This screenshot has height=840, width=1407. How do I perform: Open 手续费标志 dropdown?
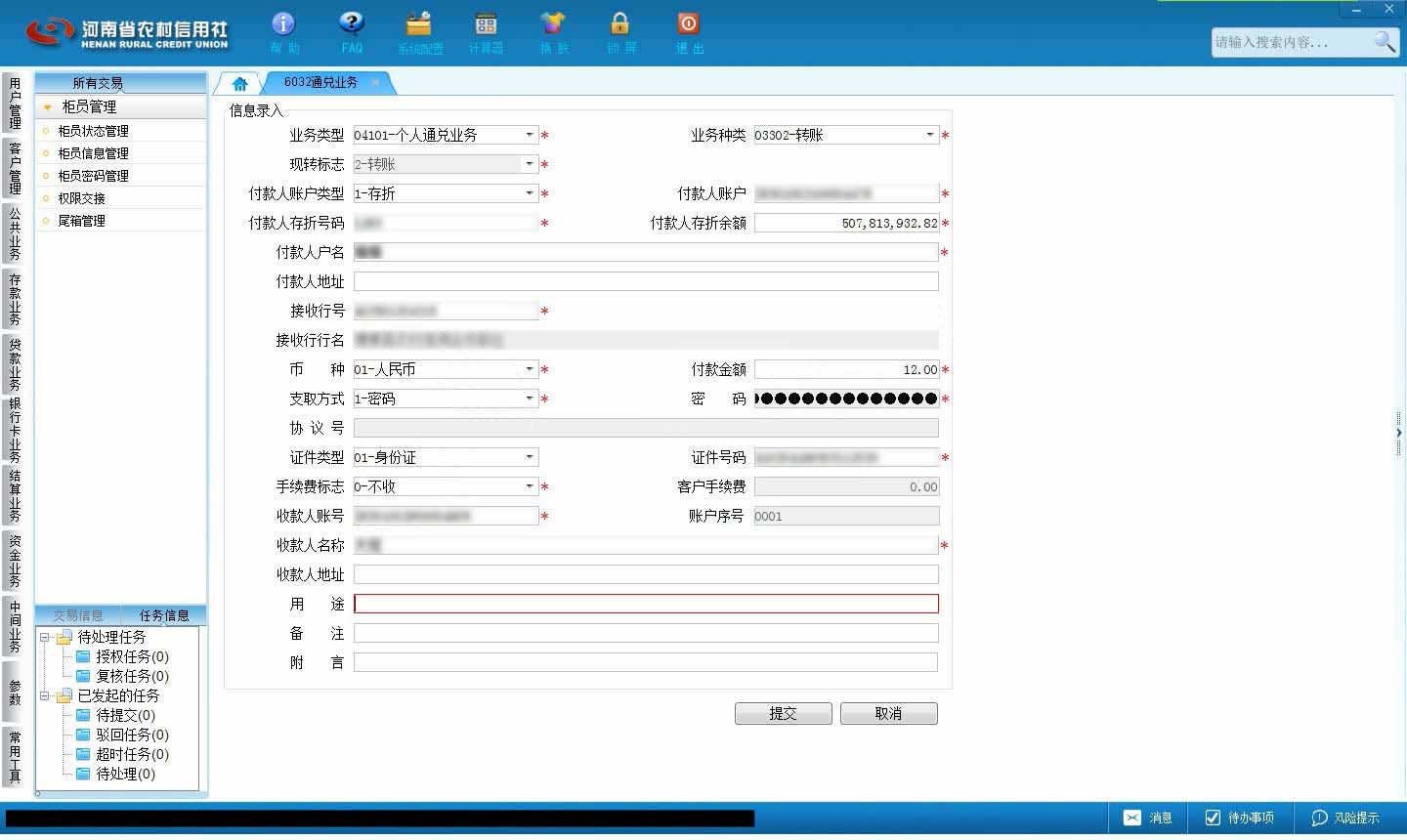530,486
